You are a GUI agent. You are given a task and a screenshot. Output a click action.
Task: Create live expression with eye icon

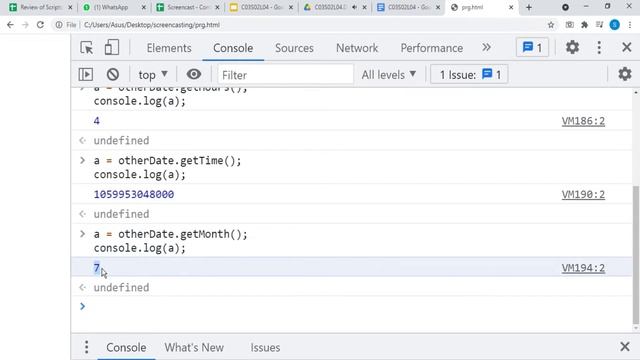(194, 74)
